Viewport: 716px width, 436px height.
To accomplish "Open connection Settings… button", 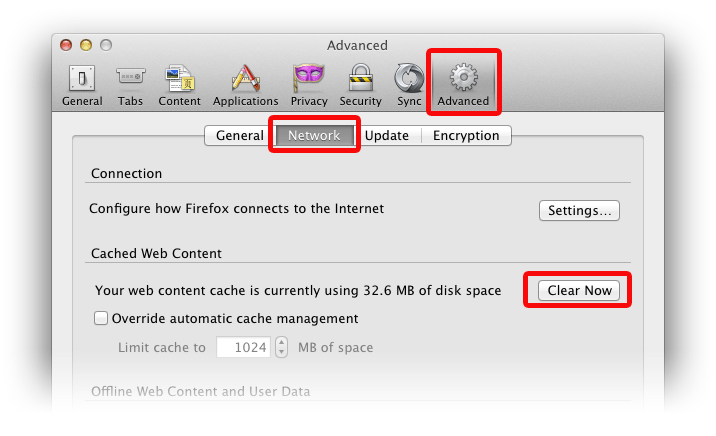I will [x=579, y=211].
